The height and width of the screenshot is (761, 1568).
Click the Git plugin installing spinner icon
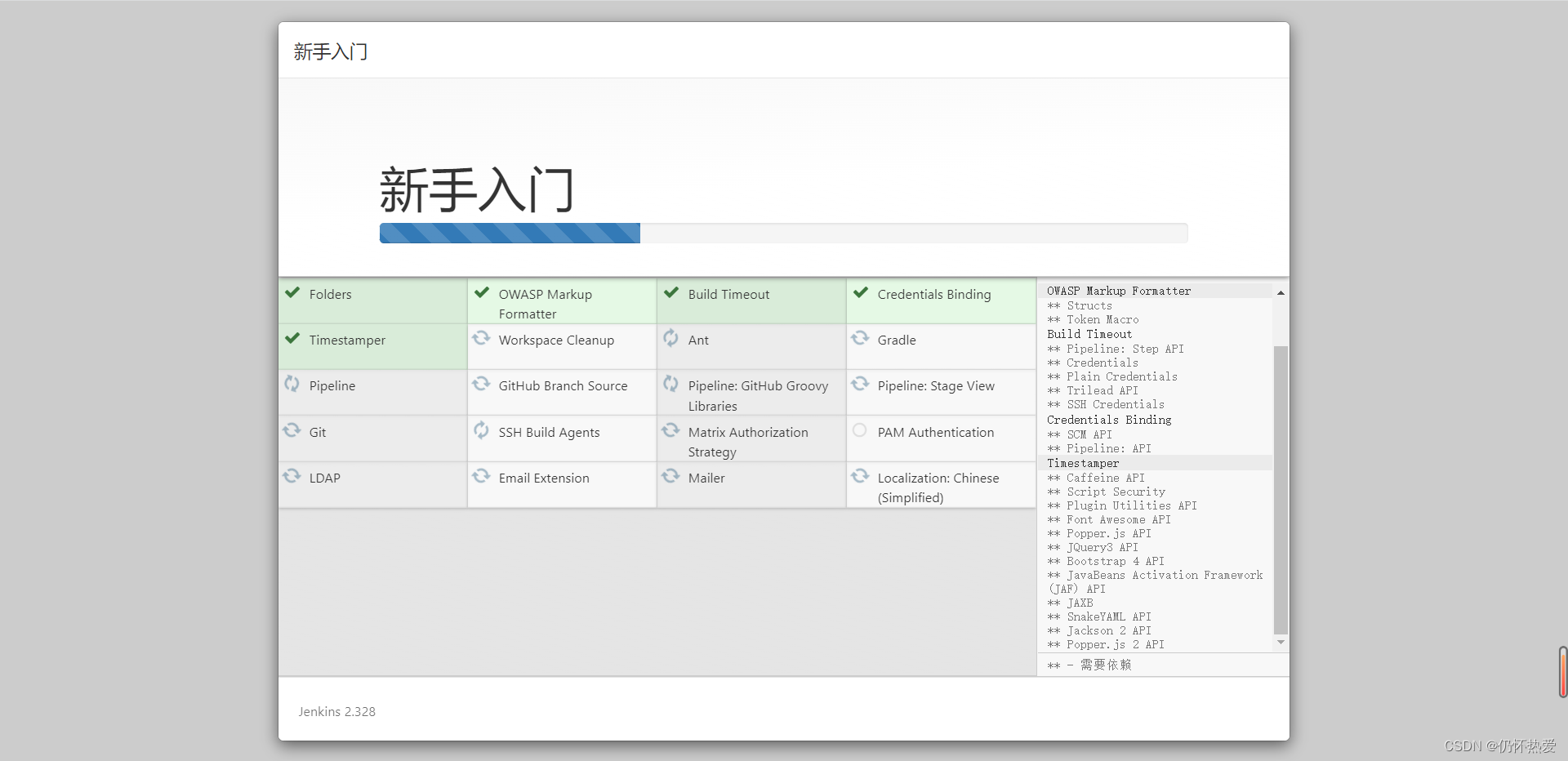292,431
